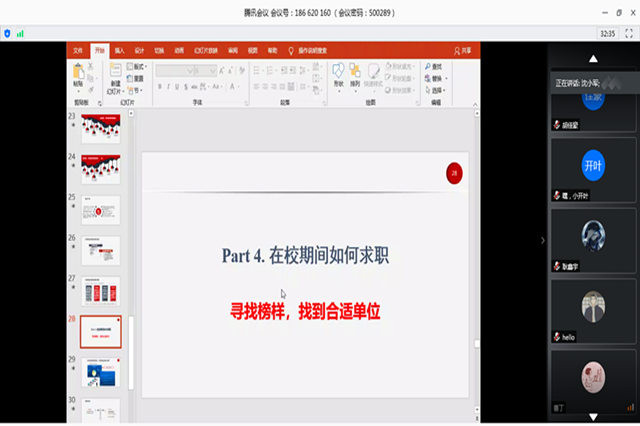Viewport: 640px width, 426px height.
Task: Click the Find icon in the editing group
Action: 437,67
